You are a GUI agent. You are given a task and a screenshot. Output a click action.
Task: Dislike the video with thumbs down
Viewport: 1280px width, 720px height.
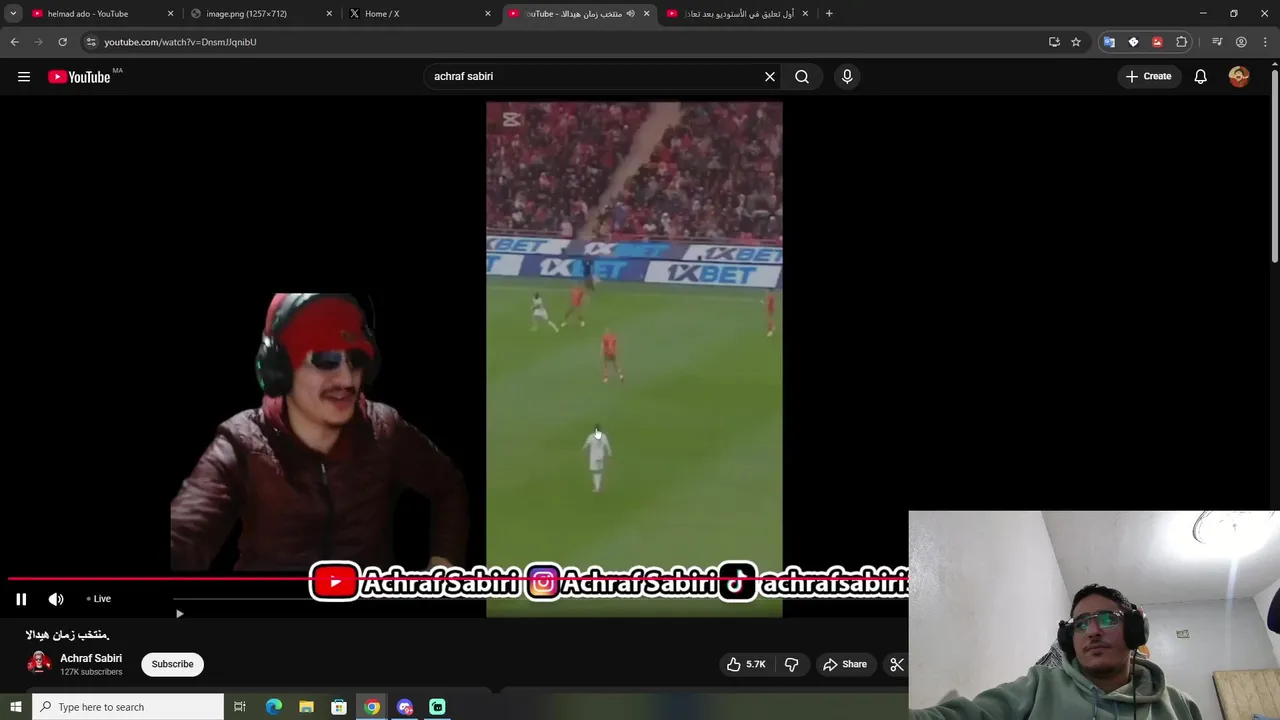pyautogui.click(x=791, y=664)
